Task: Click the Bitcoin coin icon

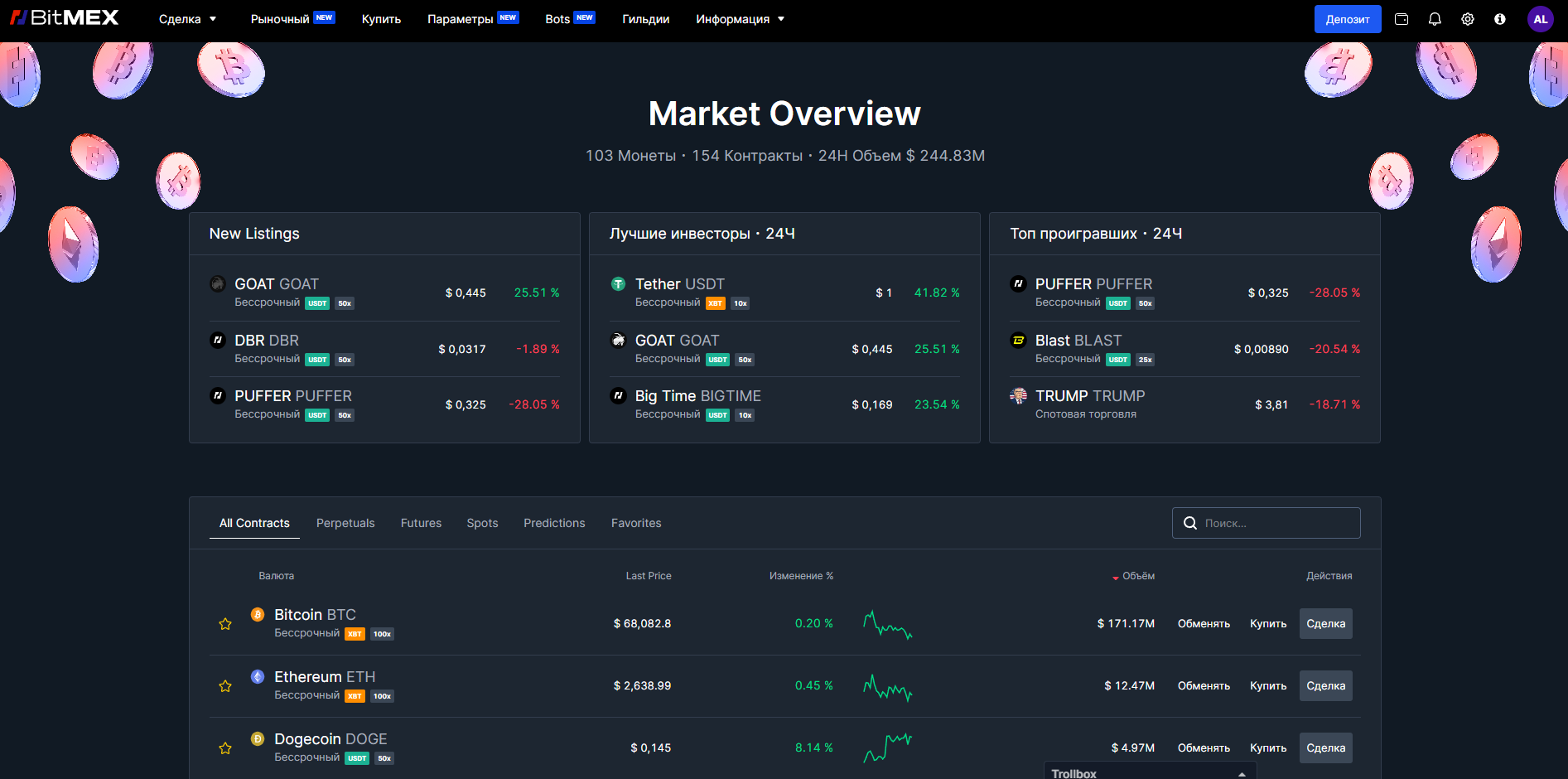Action: tap(258, 614)
